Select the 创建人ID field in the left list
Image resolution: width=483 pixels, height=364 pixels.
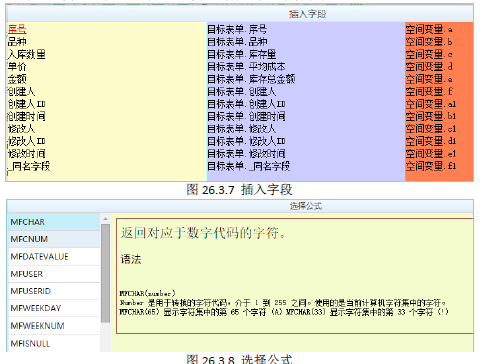coord(27,104)
